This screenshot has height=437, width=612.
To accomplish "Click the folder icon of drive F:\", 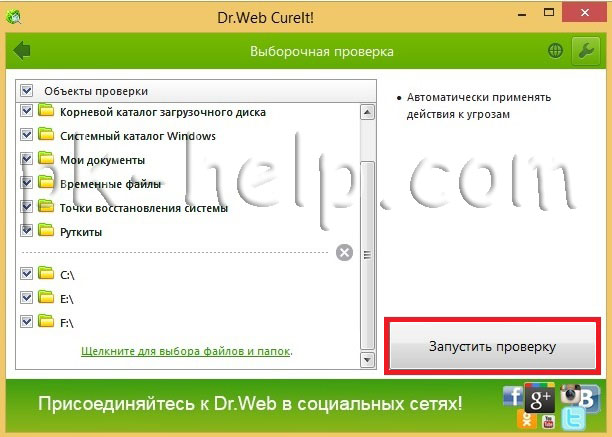I will point(46,322).
